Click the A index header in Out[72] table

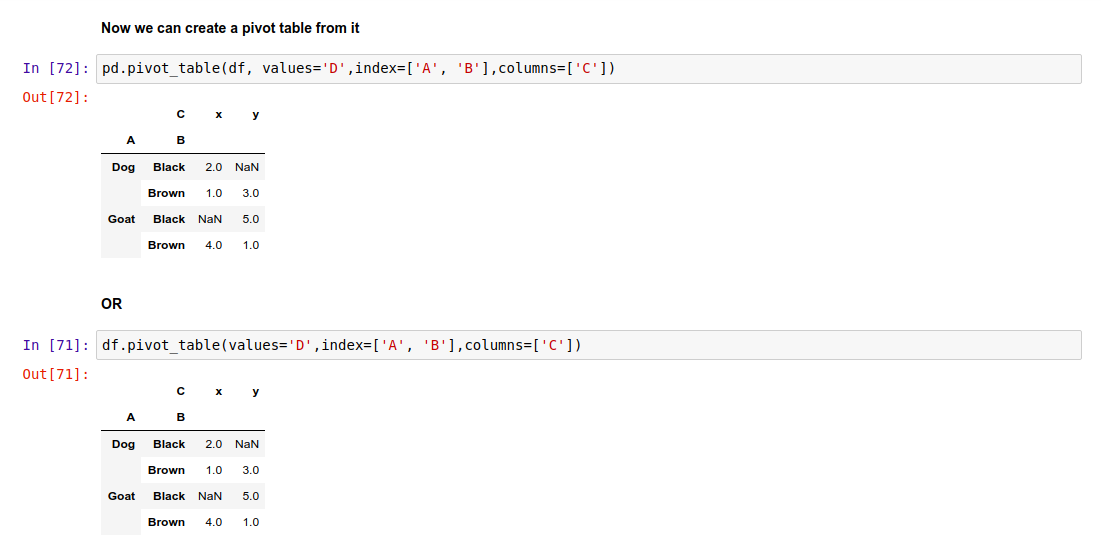point(130,140)
